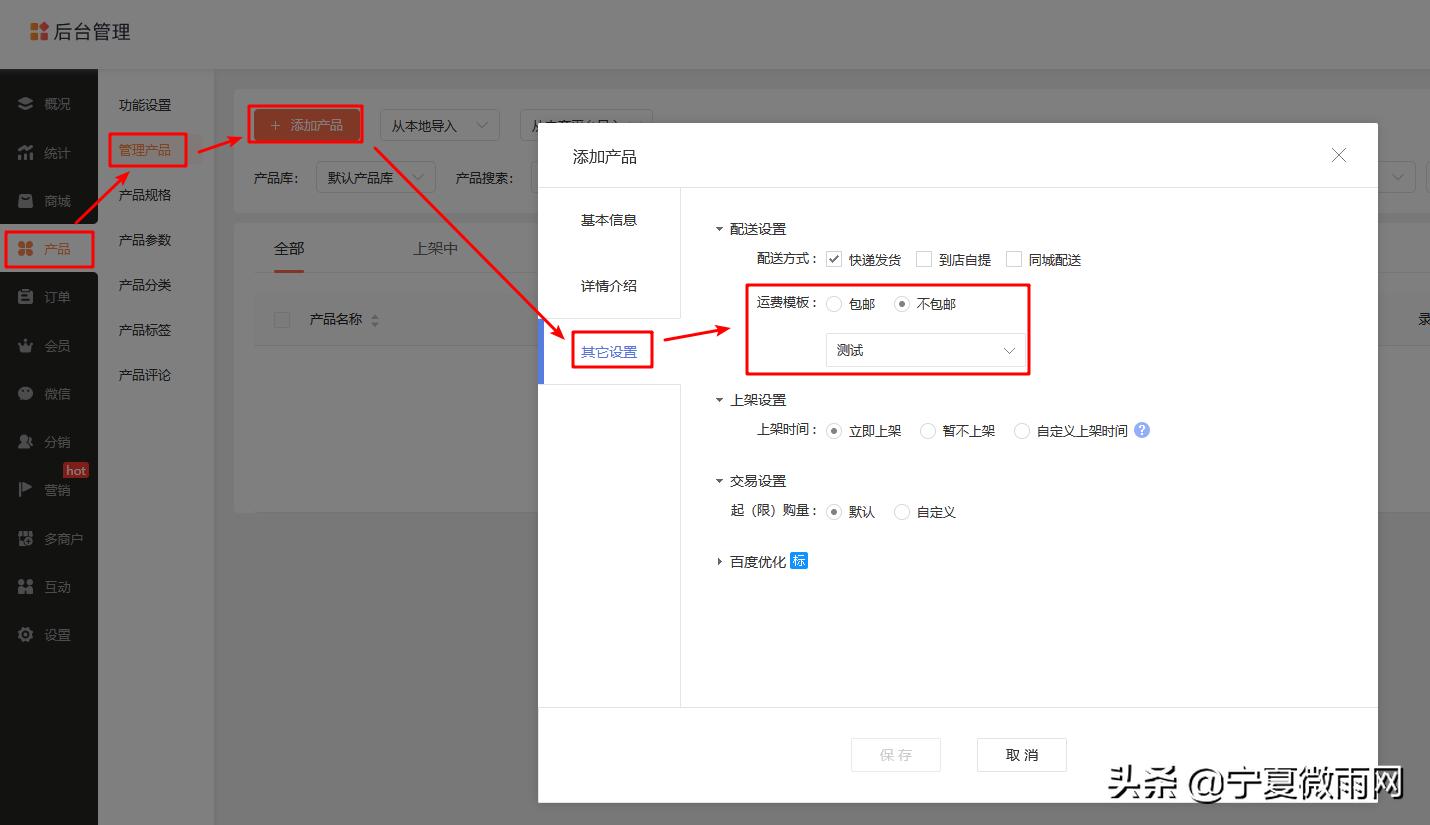The width and height of the screenshot is (1430, 825).
Task: Select the 包邮 free shipping radio button
Action: tap(834, 304)
